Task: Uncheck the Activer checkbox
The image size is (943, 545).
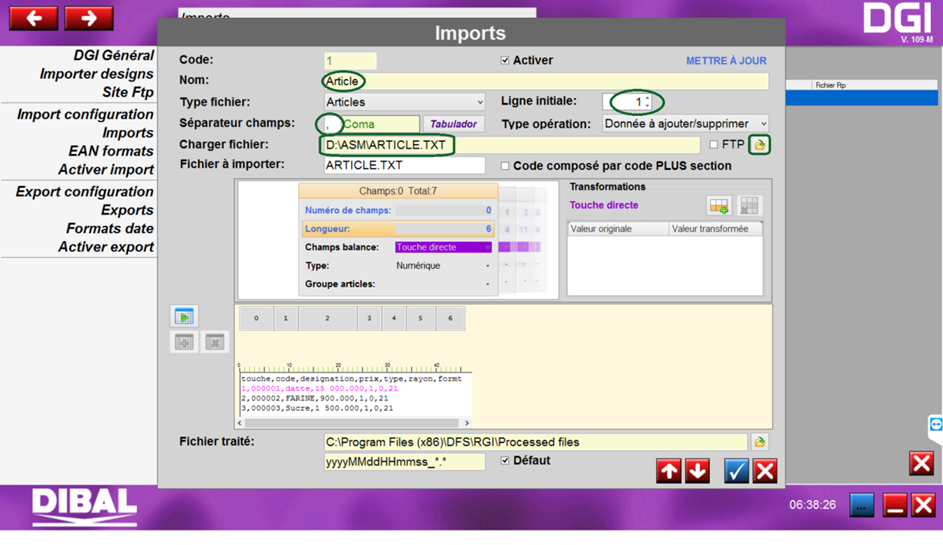Action: coord(505,61)
